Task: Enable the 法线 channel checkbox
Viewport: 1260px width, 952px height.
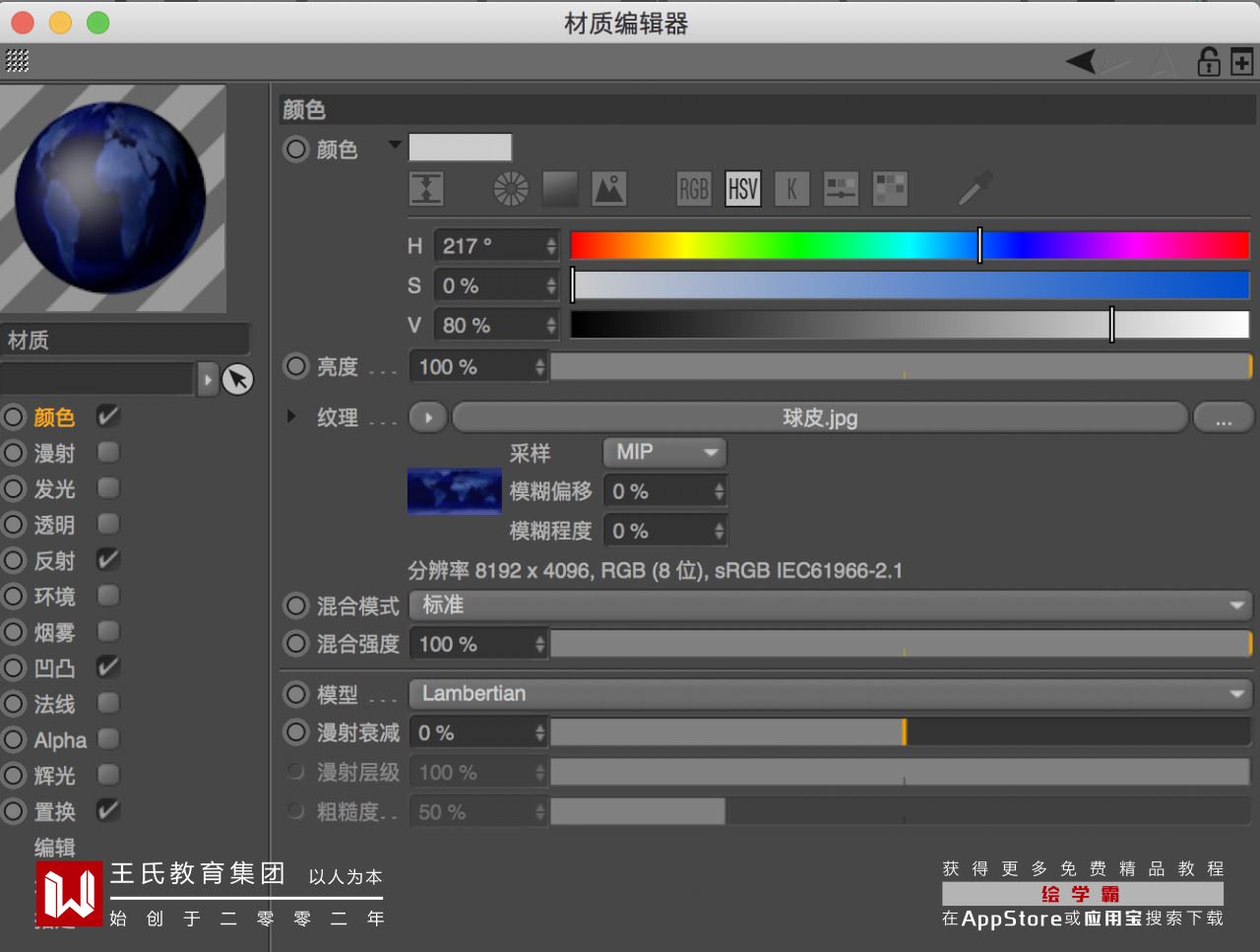Action: click(108, 704)
